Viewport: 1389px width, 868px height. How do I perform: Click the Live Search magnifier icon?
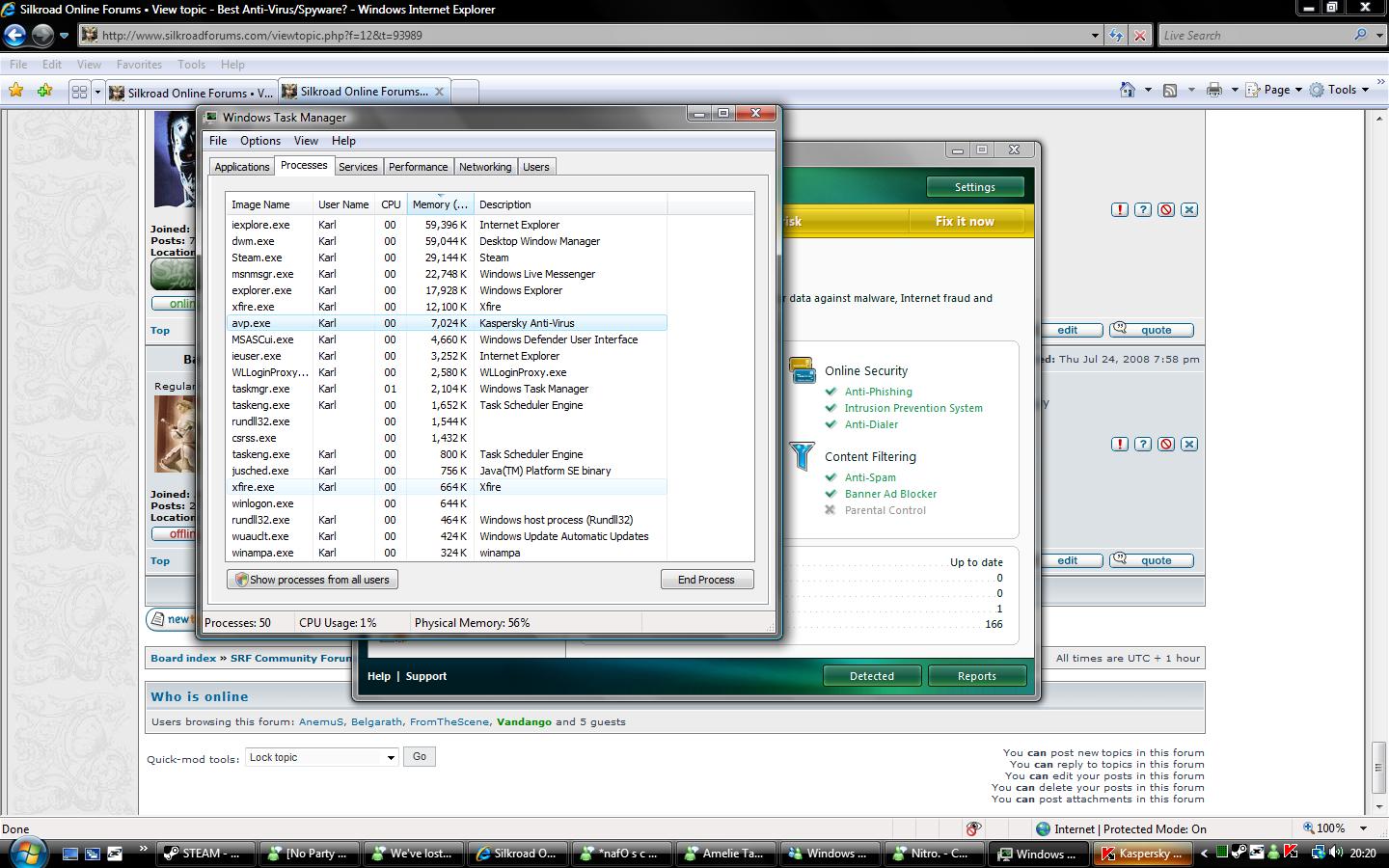point(1360,35)
